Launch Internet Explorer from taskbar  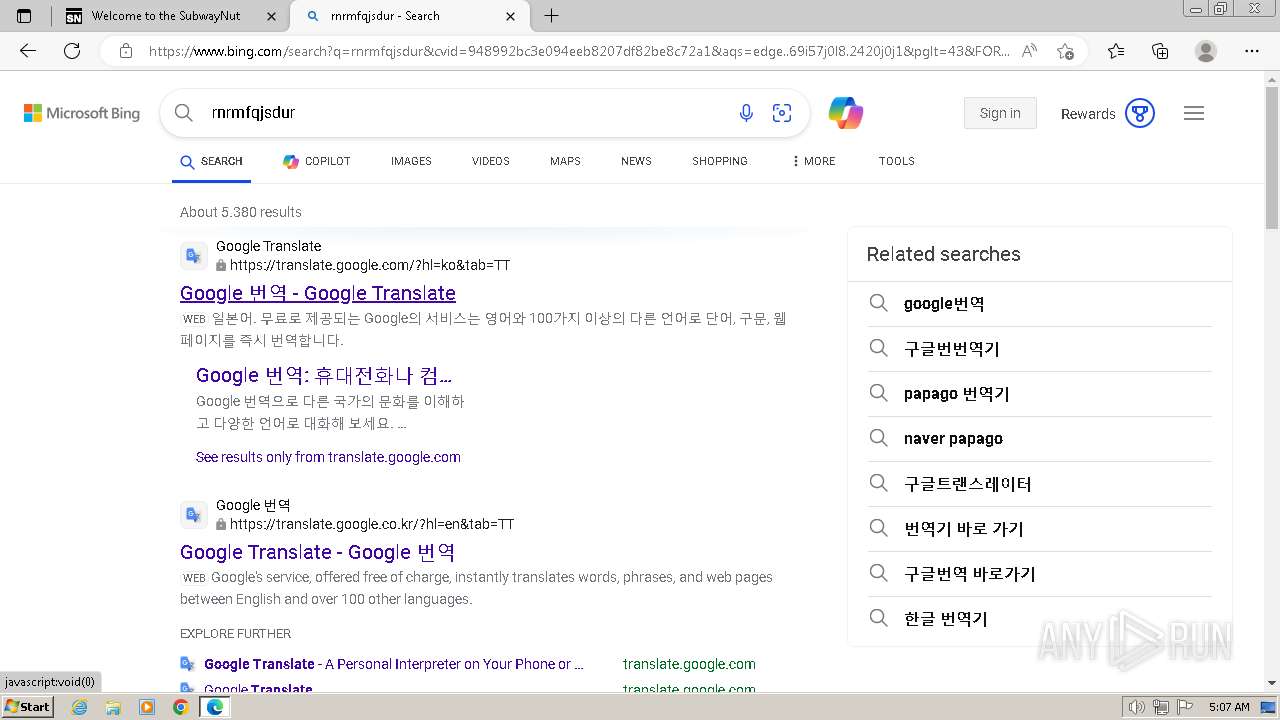(x=80, y=707)
